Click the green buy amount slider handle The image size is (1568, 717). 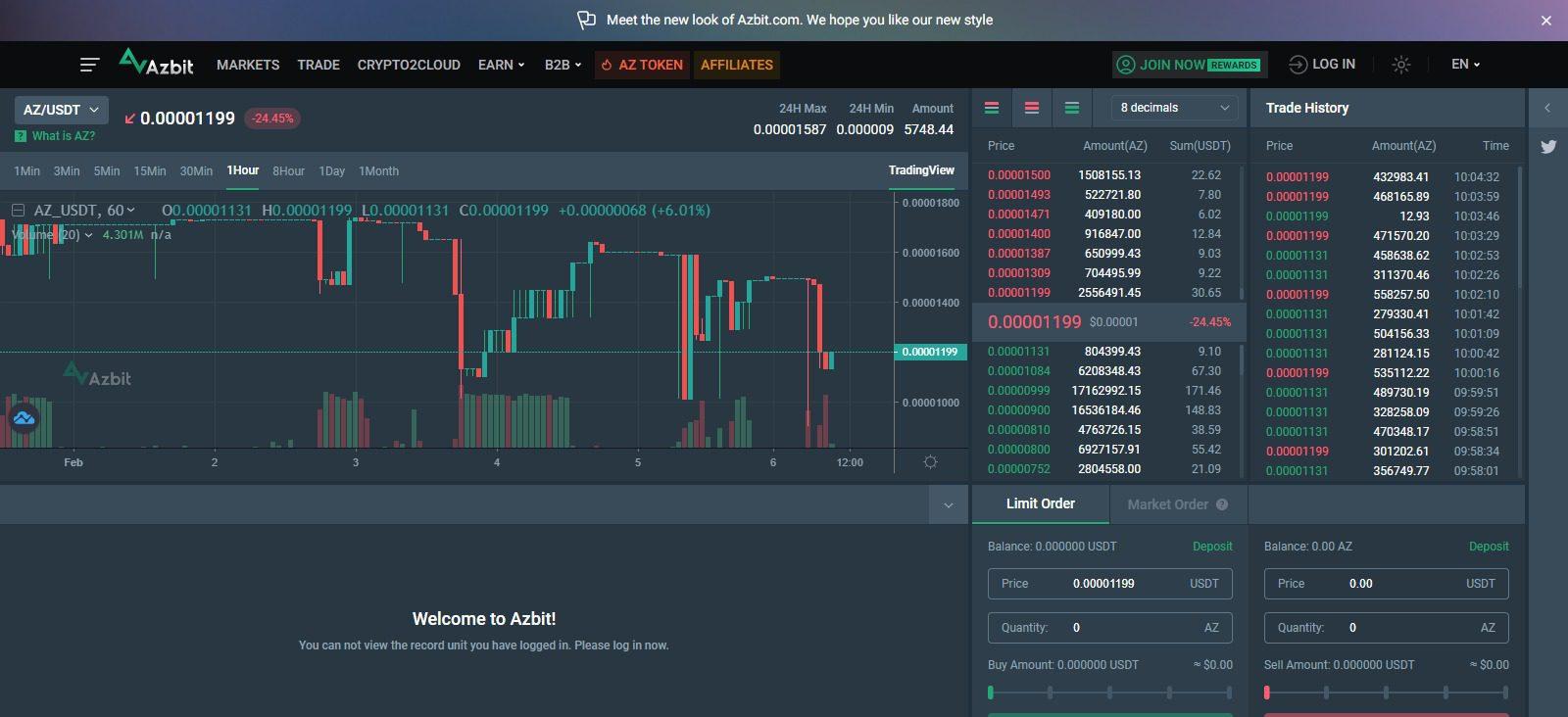tap(991, 693)
